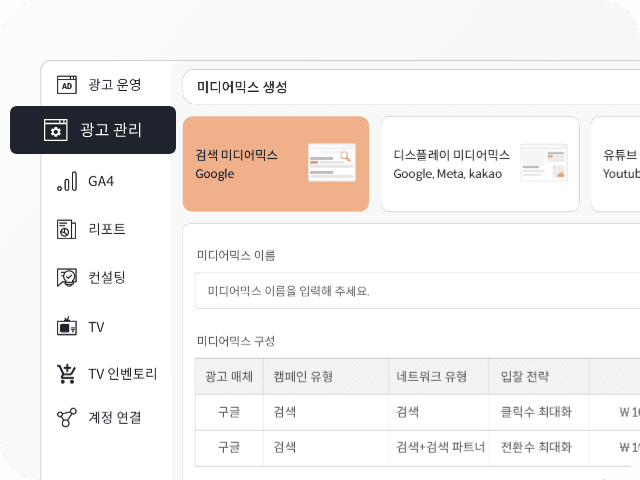The height and width of the screenshot is (480, 640).
Task: Click 구글 in the 전환수 최대화 row
Action: coord(229,447)
